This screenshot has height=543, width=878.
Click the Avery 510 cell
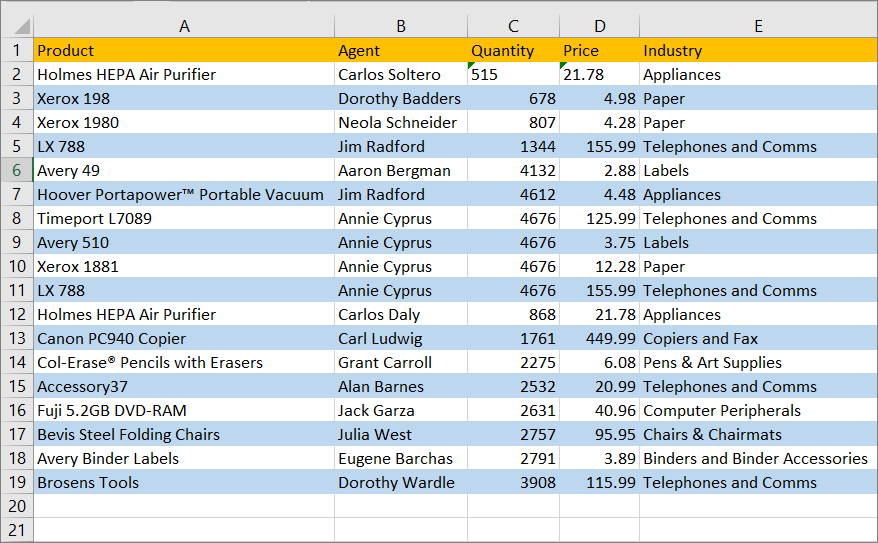coord(184,242)
